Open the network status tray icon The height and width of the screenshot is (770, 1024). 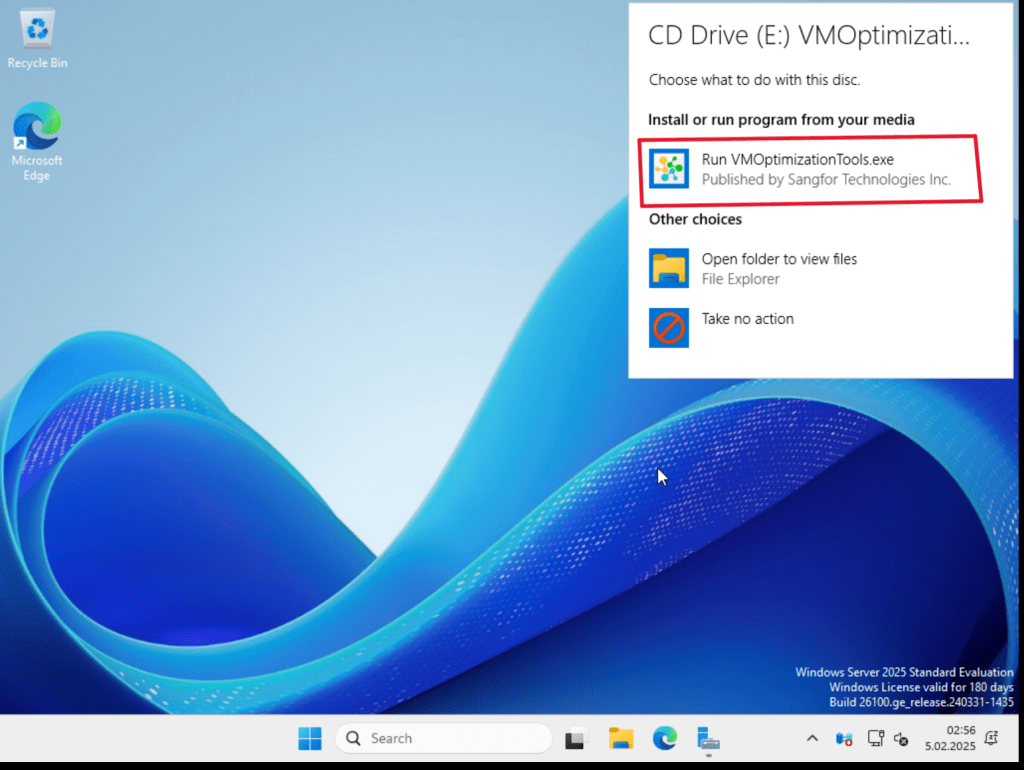click(x=875, y=739)
